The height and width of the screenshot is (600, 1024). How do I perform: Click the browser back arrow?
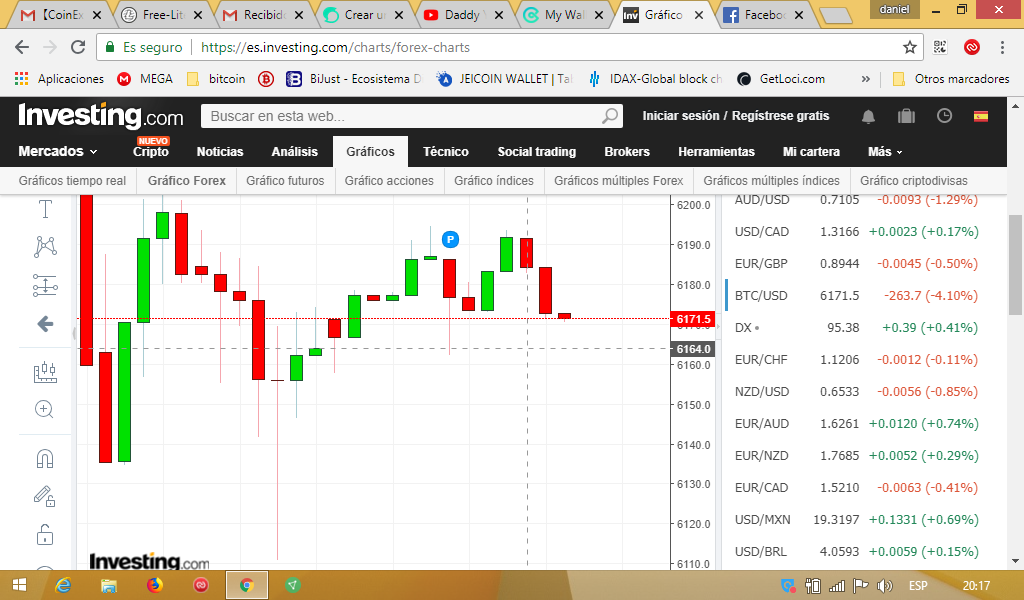[x=22, y=47]
